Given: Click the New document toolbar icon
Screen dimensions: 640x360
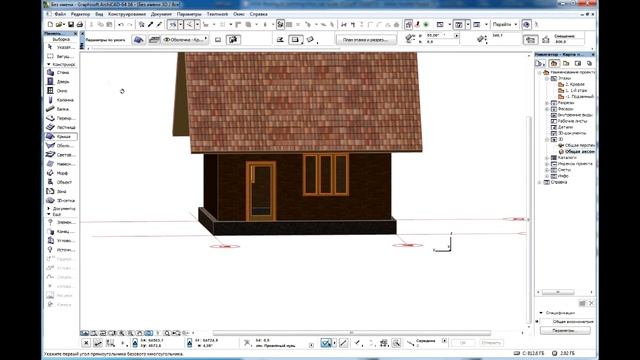Looking at the screenshot, I should point(50,25).
